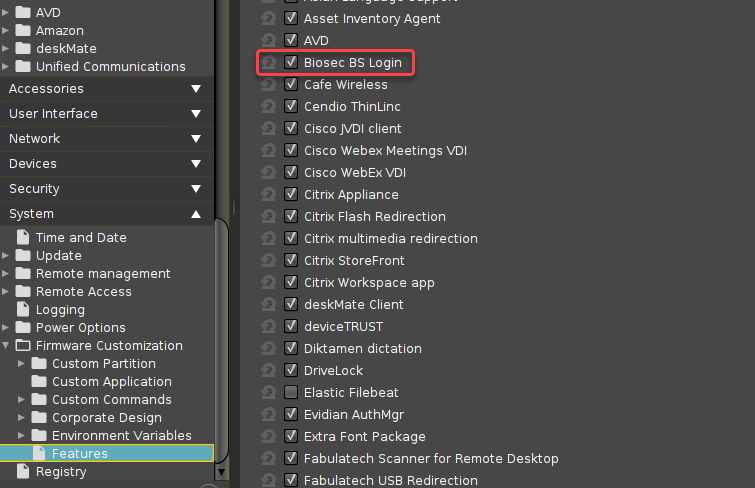Click the page icon next to Registry
The height and width of the screenshot is (488, 755).
point(23,472)
